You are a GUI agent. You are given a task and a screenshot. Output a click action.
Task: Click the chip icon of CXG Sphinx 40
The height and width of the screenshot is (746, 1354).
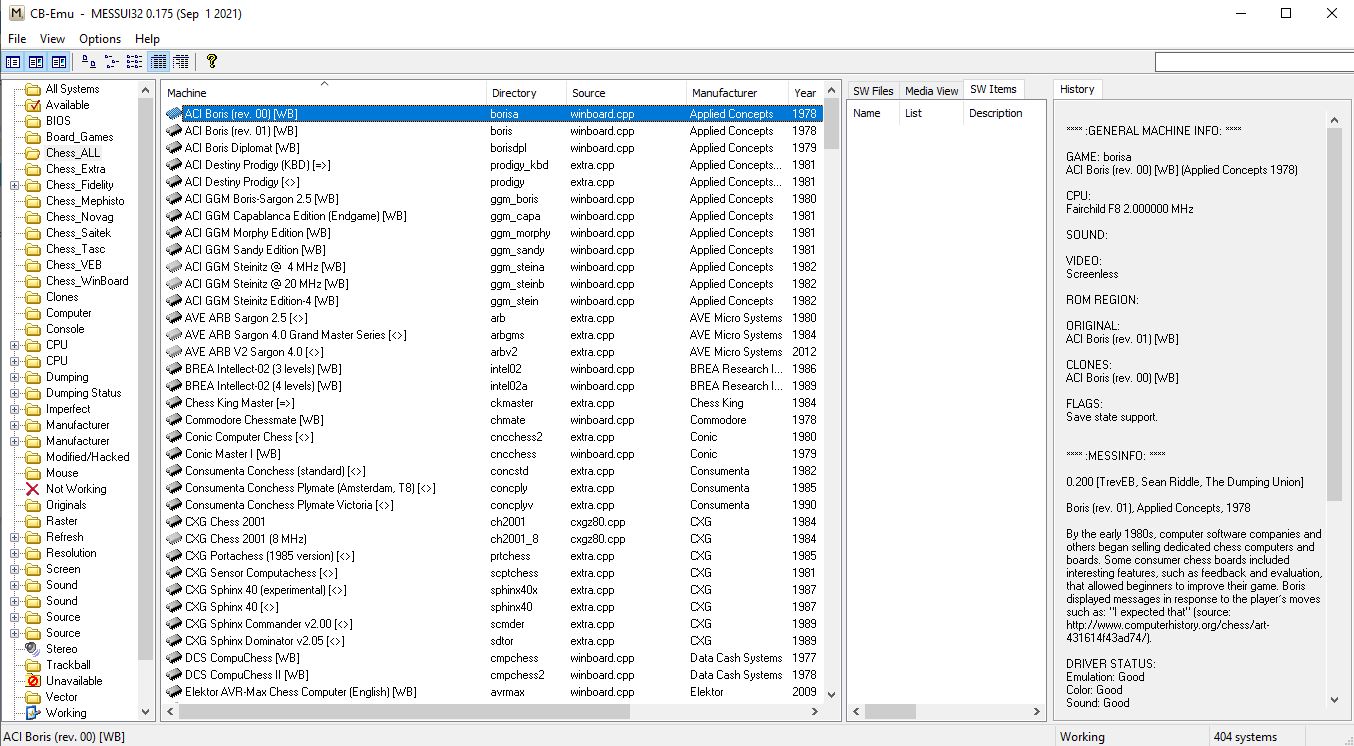pyautogui.click(x=174, y=607)
